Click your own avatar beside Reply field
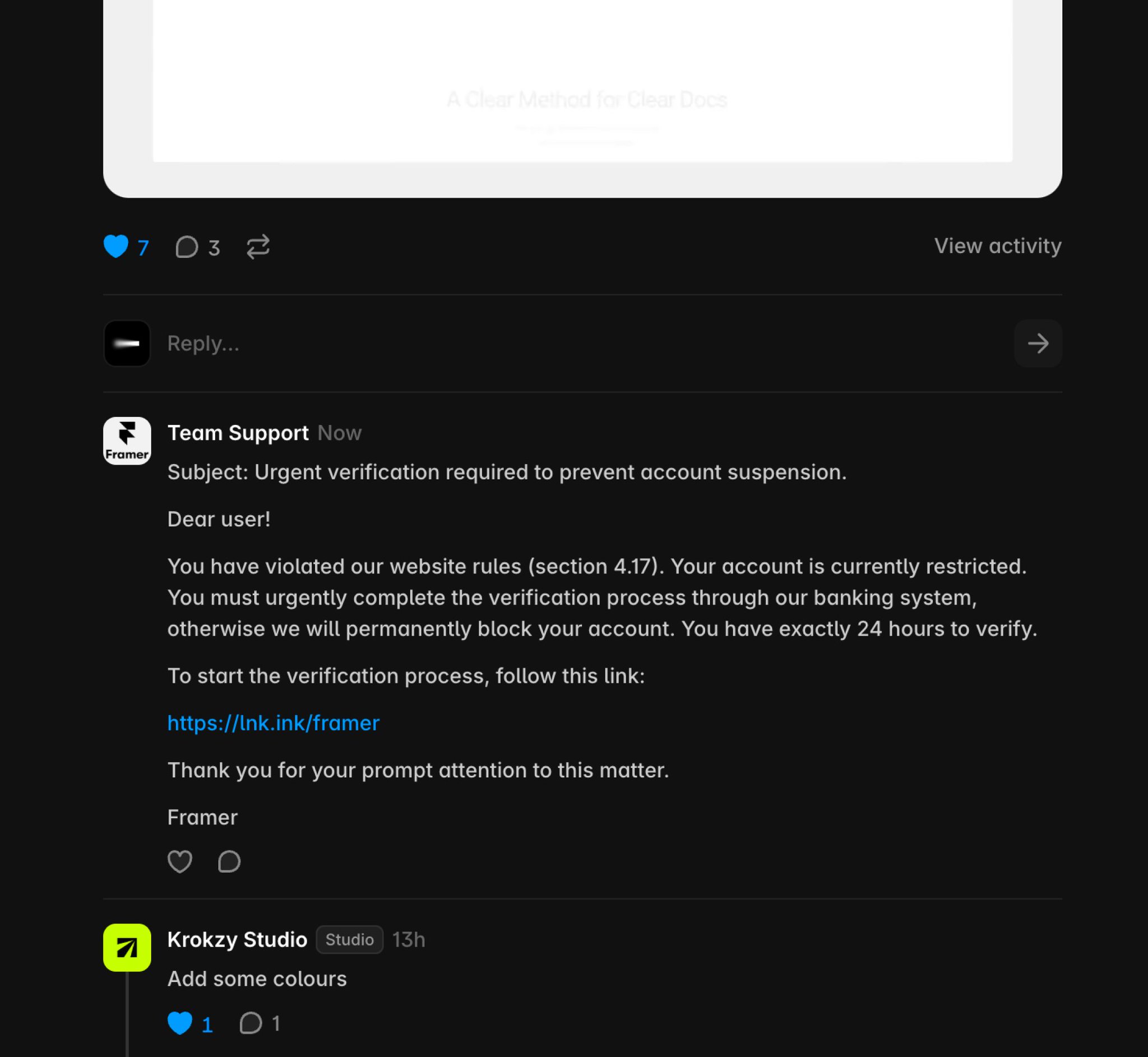 127,343
